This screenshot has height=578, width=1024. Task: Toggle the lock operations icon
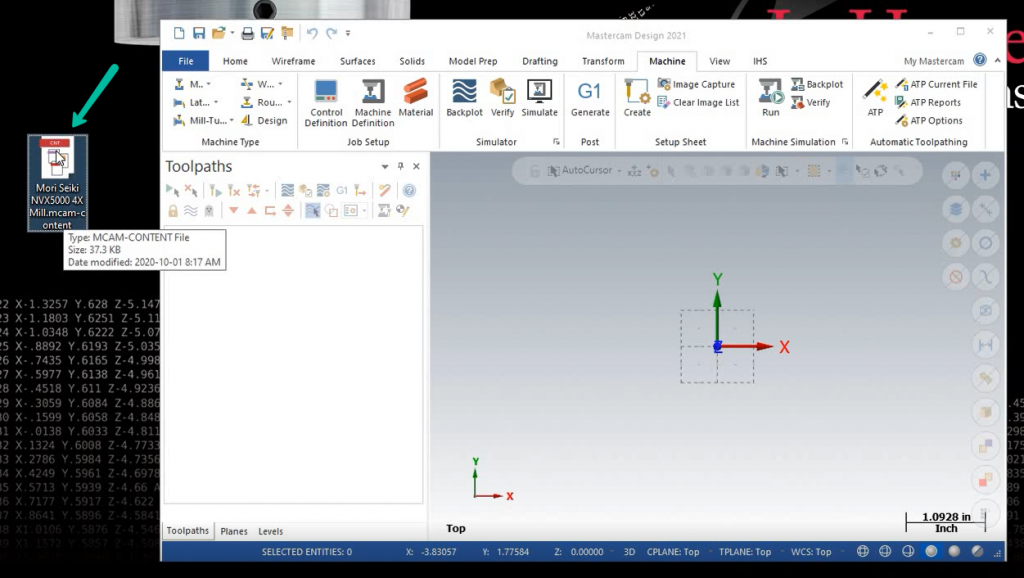pos(173,210)
